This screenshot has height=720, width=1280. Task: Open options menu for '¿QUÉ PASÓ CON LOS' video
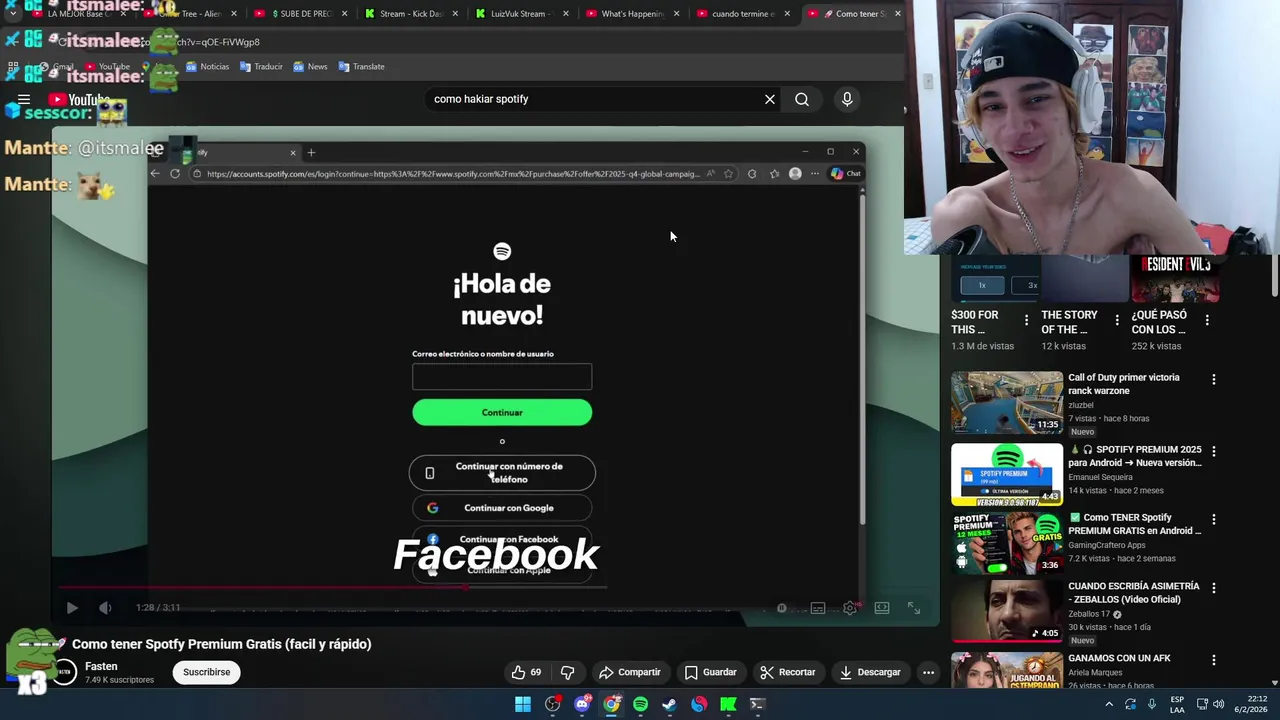[x=1207, y=320]
